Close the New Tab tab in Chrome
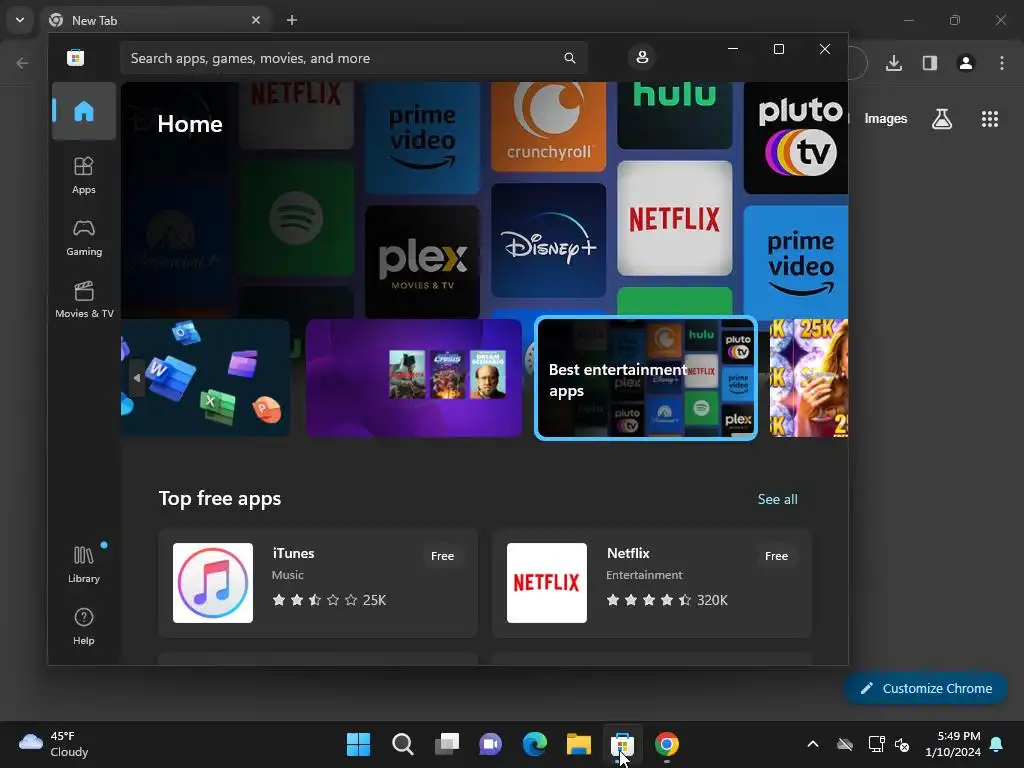 tap(256, 20)
